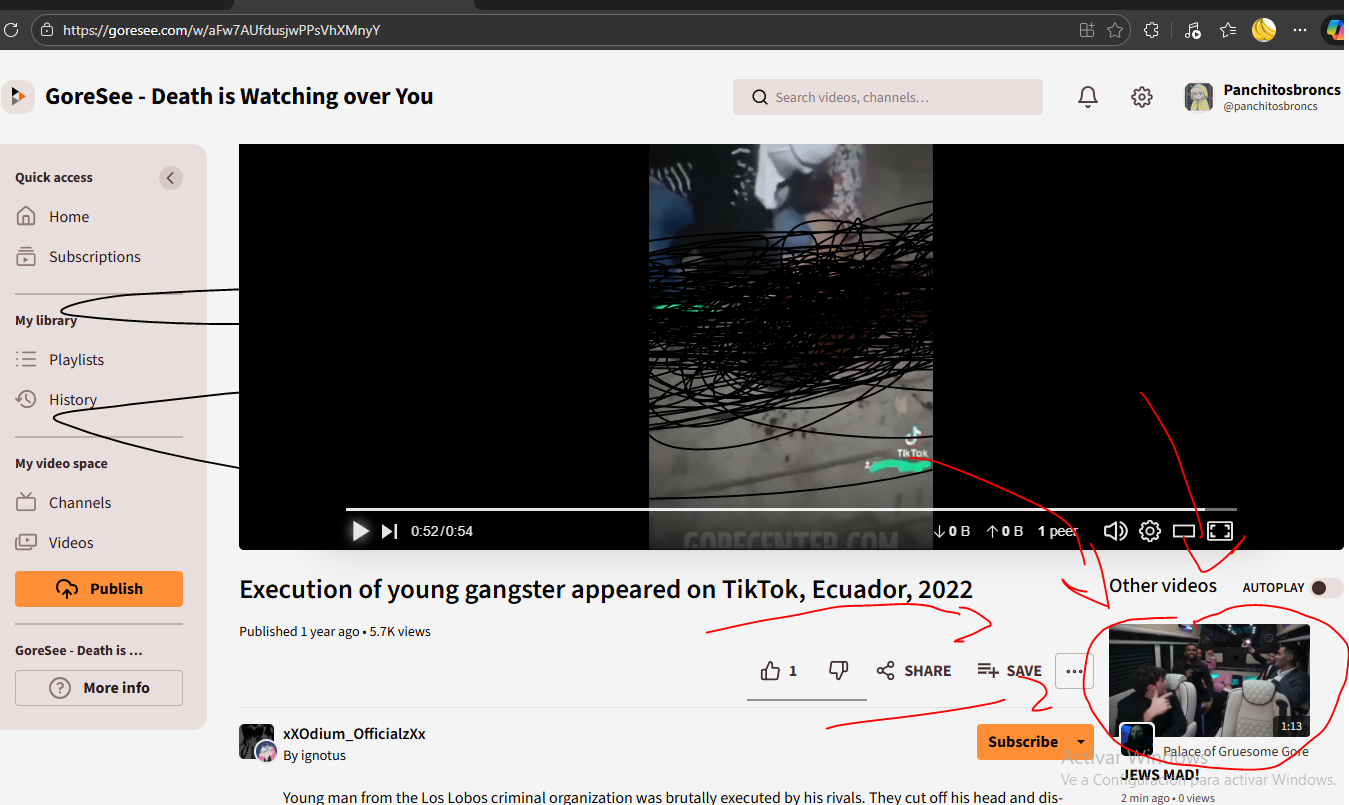Collapse the Quick access sidebar

pos(171,178)
